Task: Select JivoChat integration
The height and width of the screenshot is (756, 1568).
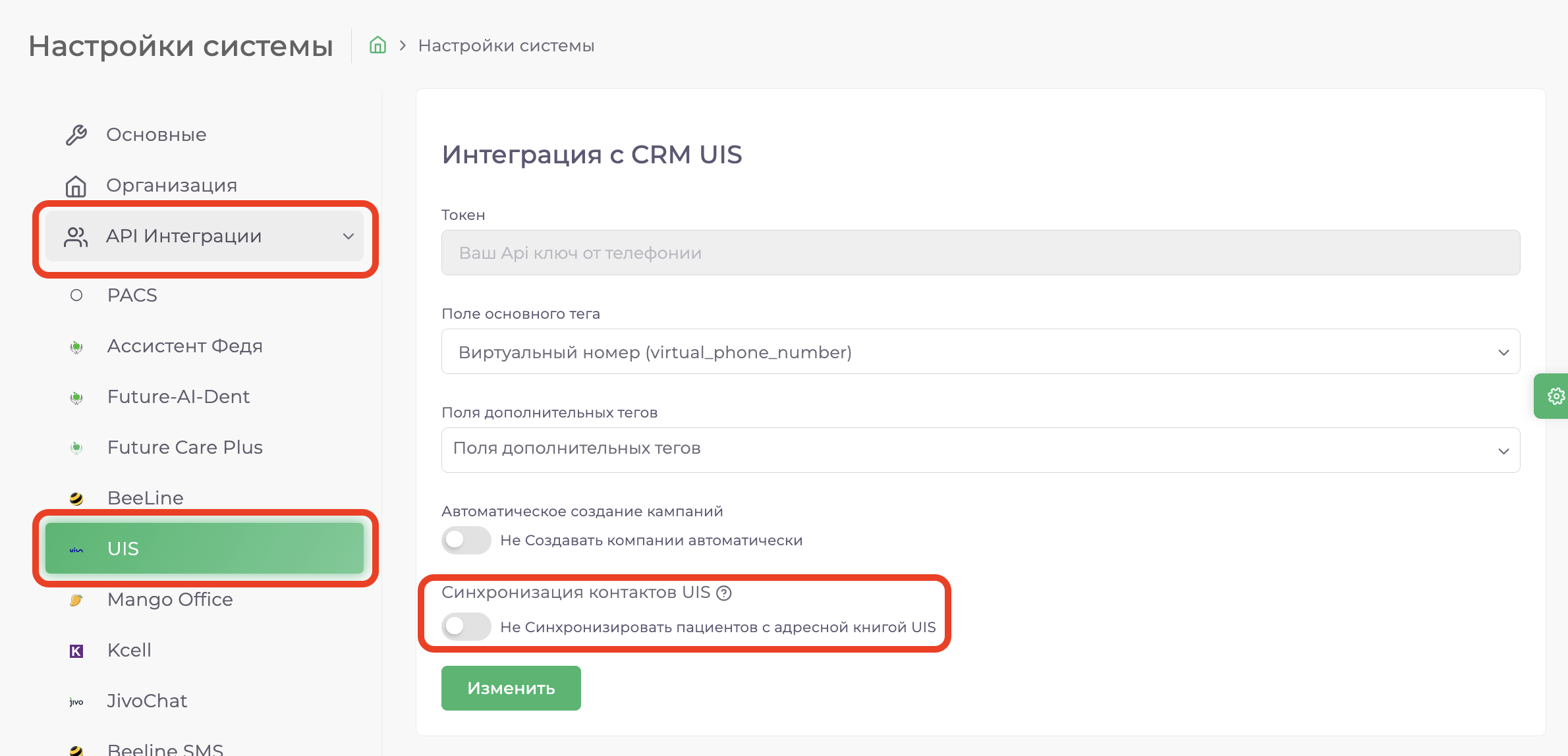Action: tap(204, 701)
